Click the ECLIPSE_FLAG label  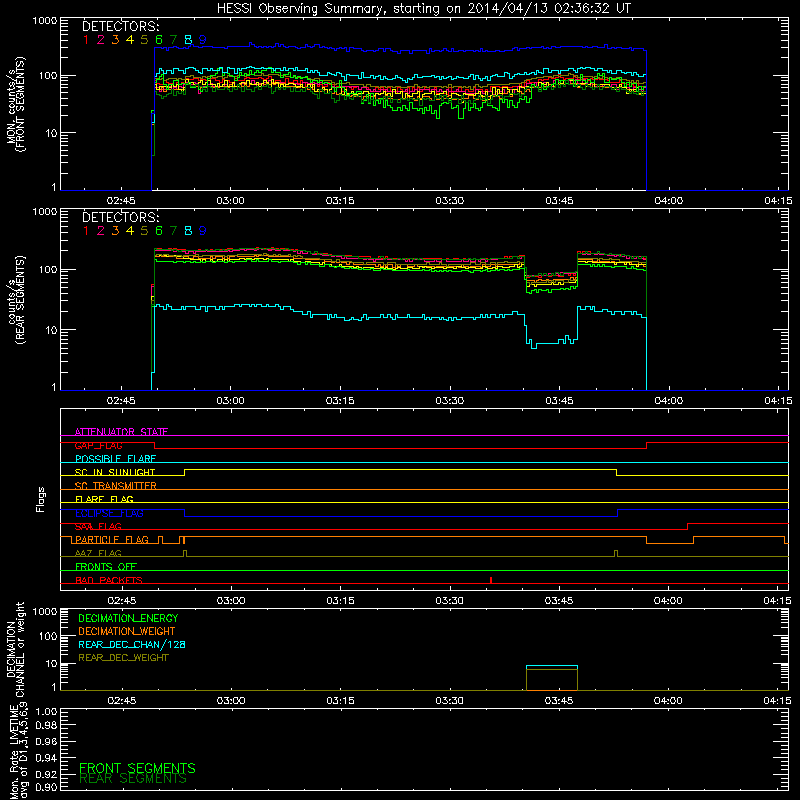[x=109, y=513]
